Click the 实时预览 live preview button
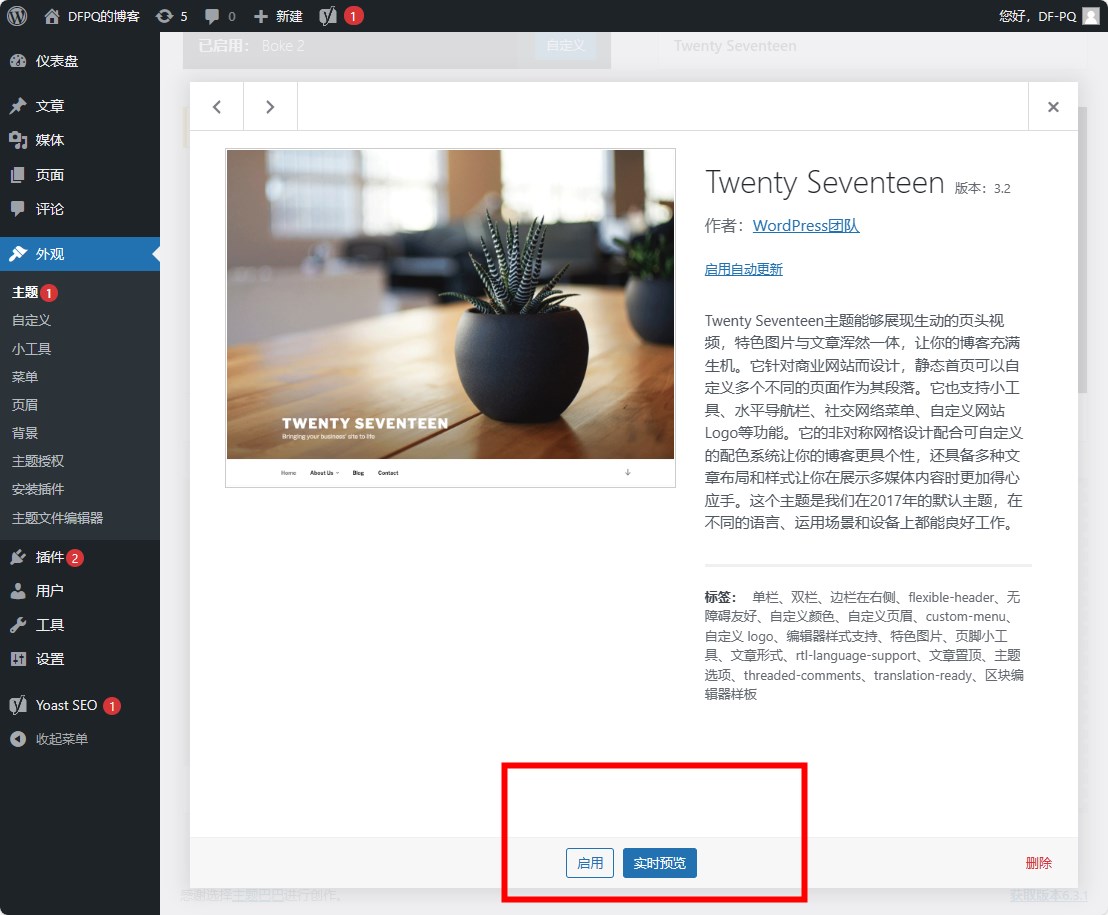1108x915 pixels. tap(659, 863)
